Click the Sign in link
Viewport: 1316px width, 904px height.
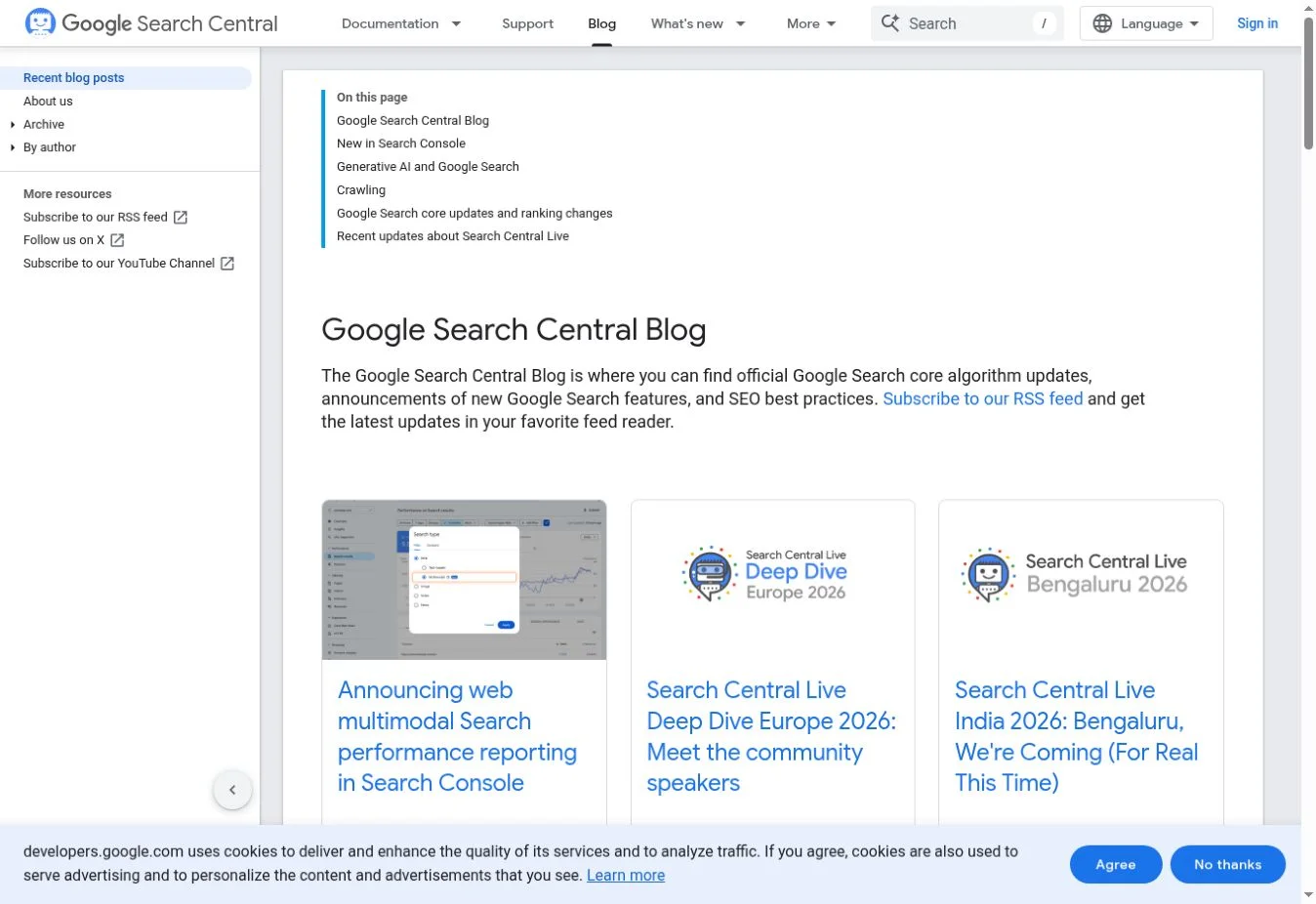[1257, 23]
